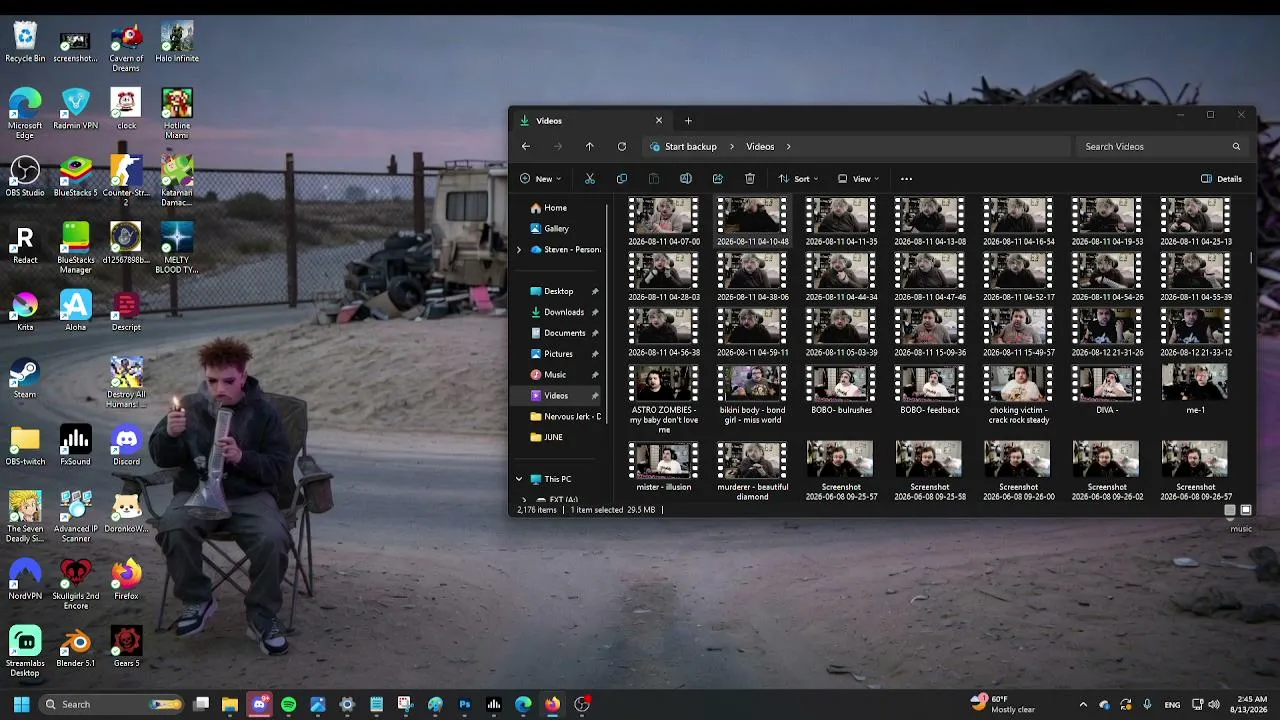The width and height of the screenshot is (1280, 720).
Task: Click the search magnifier in Search Videos box
Action: coord(1236,146)
